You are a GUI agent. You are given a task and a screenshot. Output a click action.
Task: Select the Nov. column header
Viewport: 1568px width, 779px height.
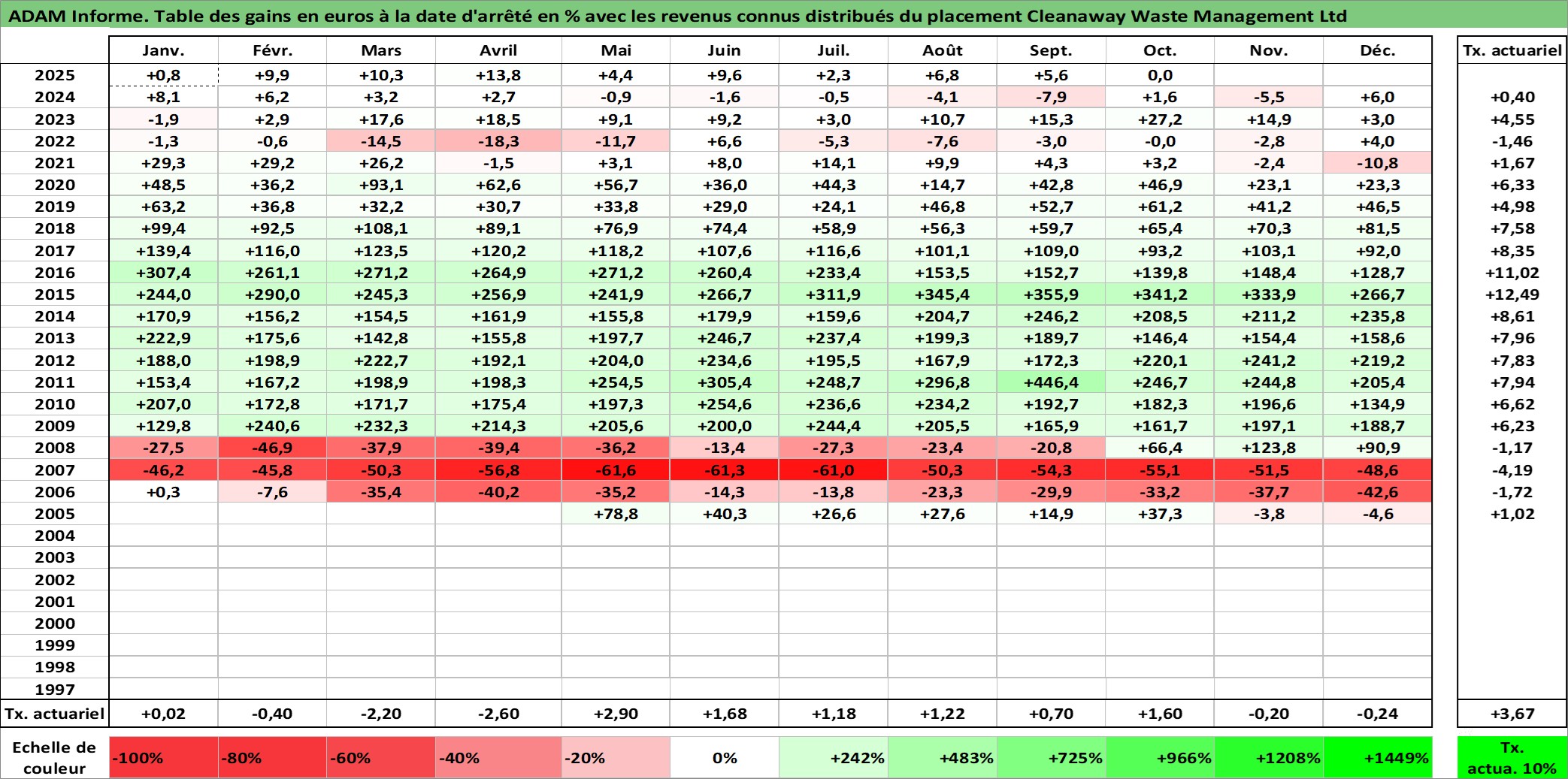click(1269, 50)
